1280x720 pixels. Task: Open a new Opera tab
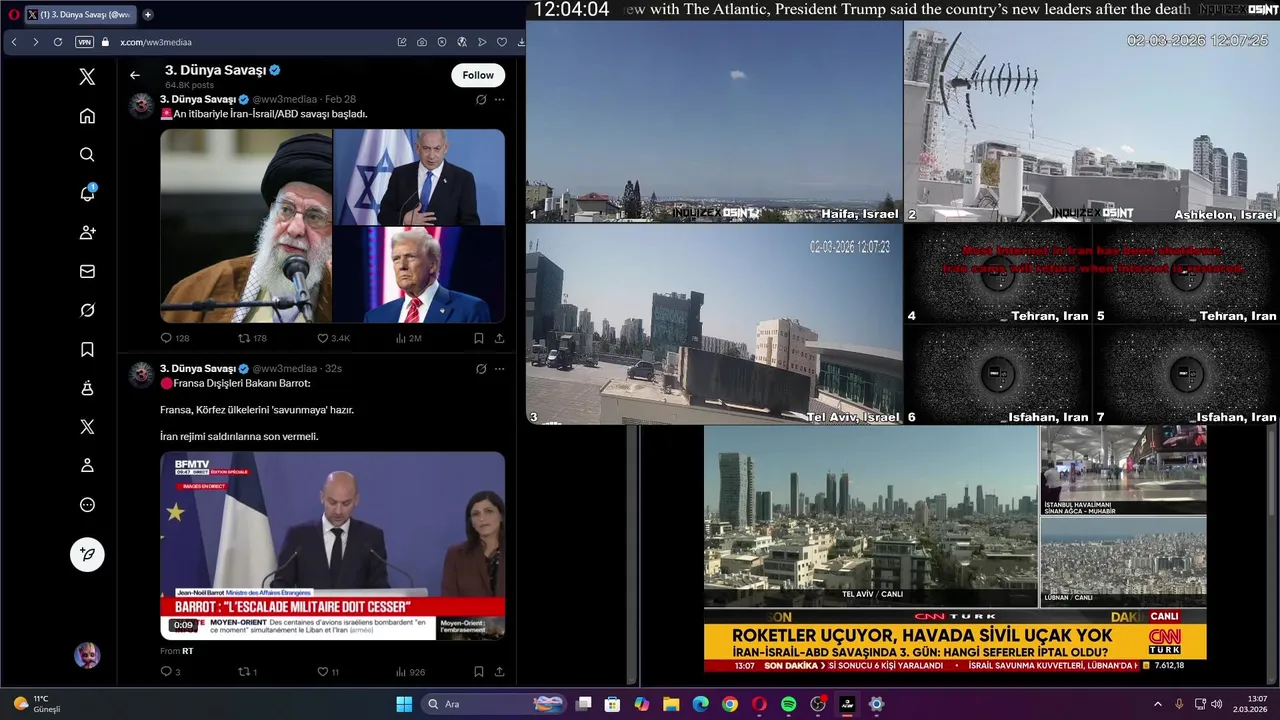[x=148, y=15]
